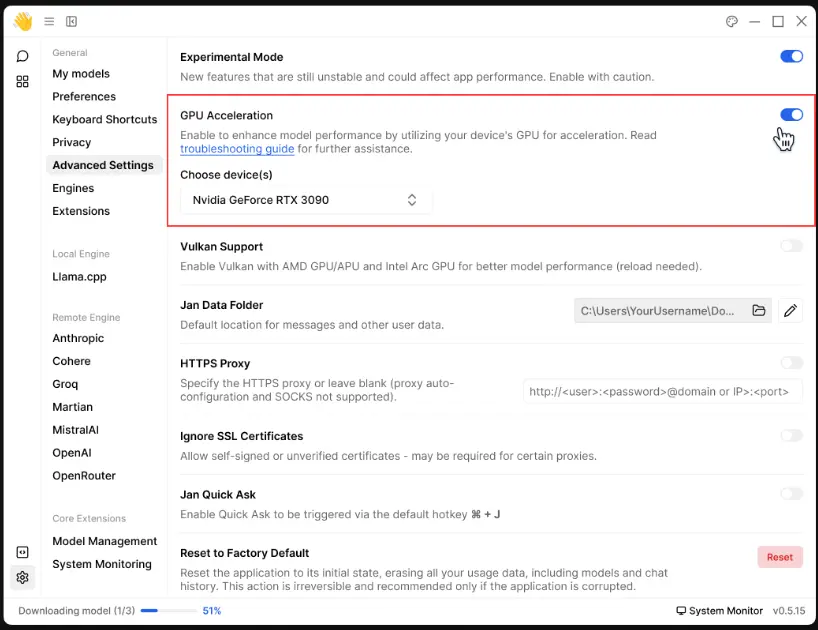Toggle the sidebar panel collapse icon

point(71,21)
